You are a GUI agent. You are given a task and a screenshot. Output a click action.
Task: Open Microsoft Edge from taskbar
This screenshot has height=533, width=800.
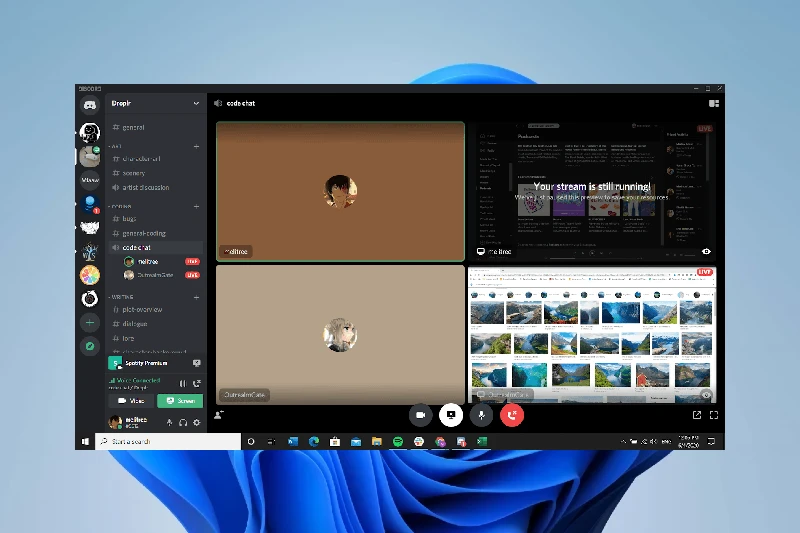point(314,442)
